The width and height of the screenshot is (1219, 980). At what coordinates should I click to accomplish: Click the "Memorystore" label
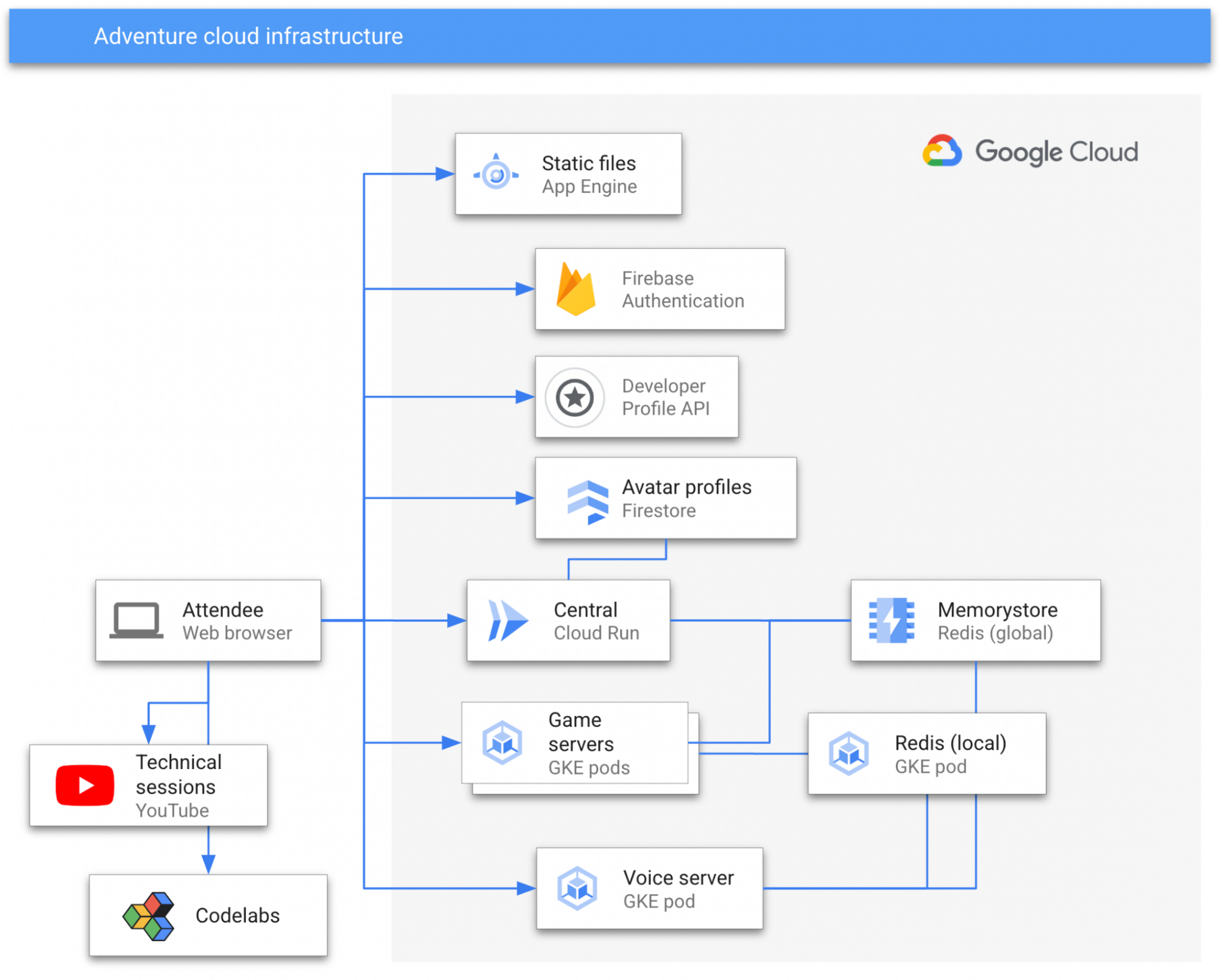pyautogui.click(x=997, y=610)
